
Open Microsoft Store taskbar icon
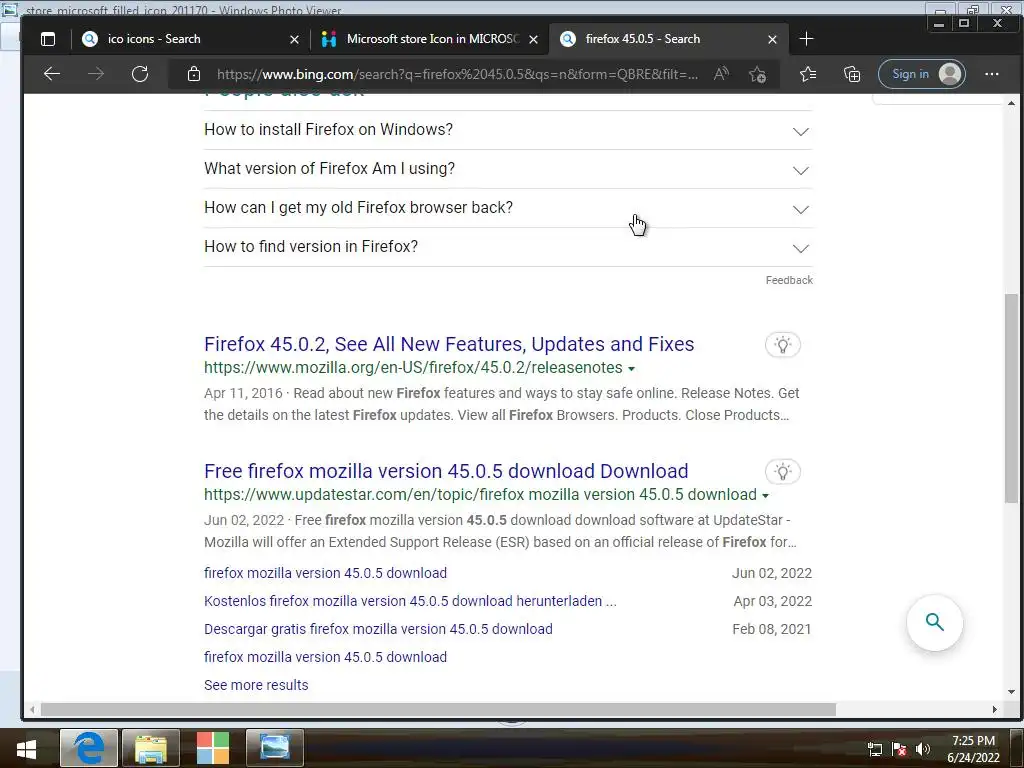coord(213,748)
